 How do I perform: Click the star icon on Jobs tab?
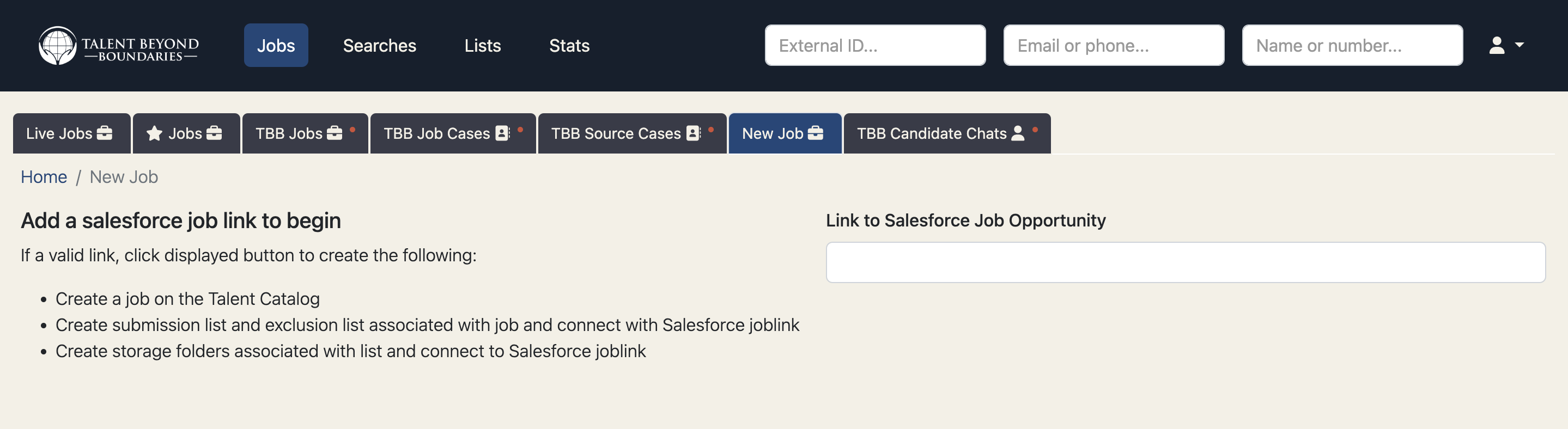(x=154, y=133)
